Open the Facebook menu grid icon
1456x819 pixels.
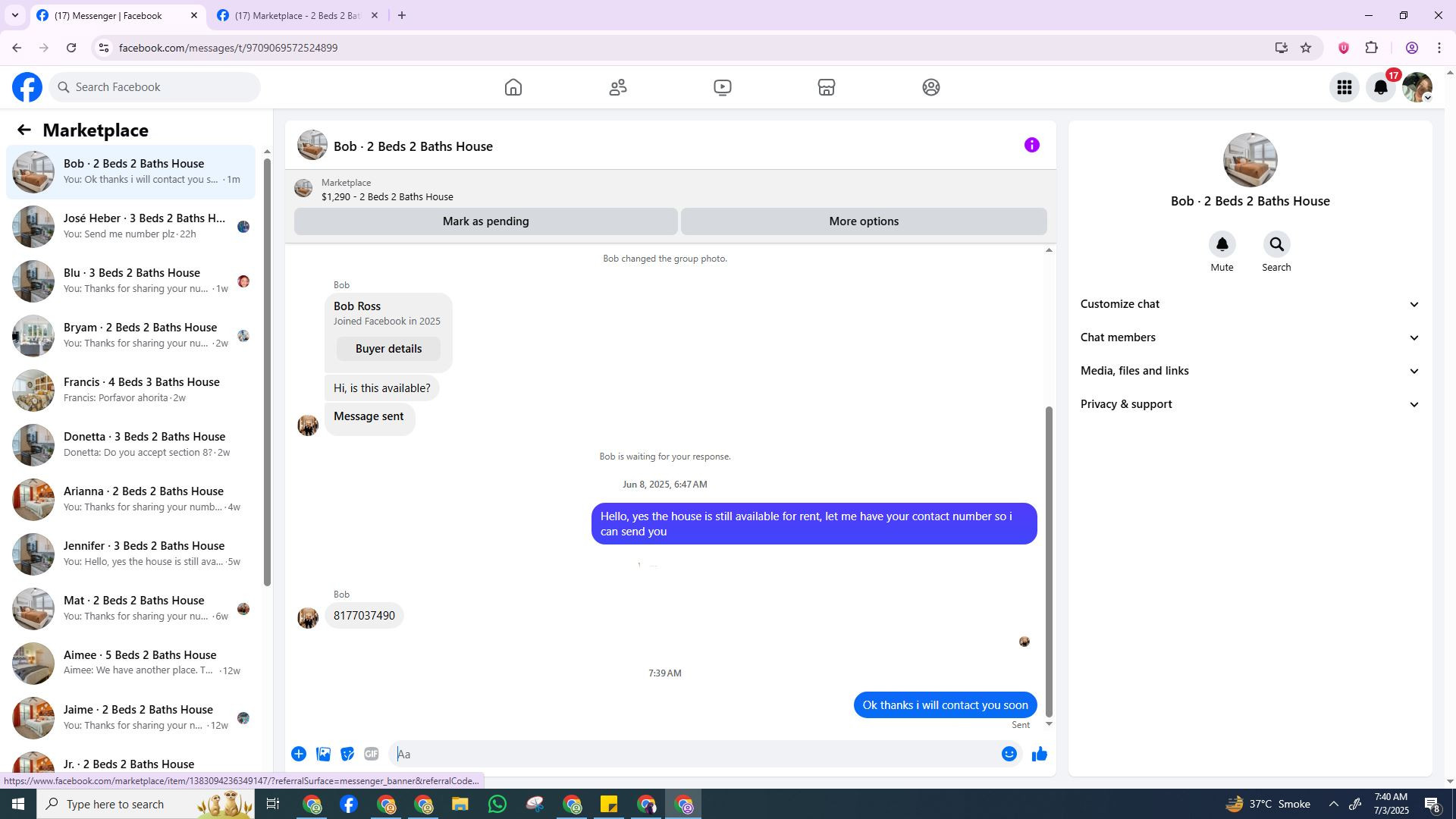click(x=1345, y=87)
